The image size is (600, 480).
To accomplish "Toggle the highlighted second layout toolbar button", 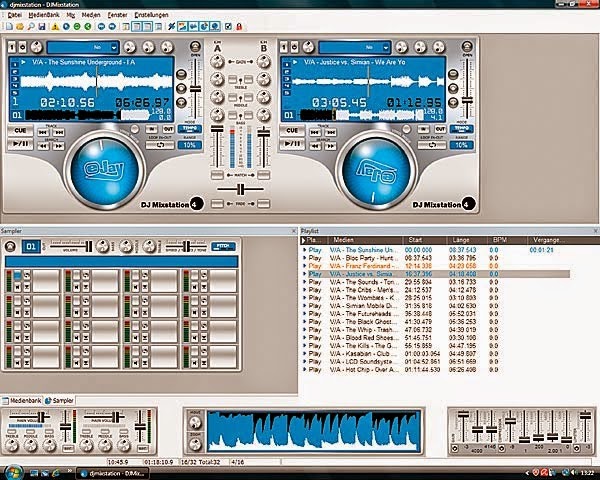I will tap(148, 26).
